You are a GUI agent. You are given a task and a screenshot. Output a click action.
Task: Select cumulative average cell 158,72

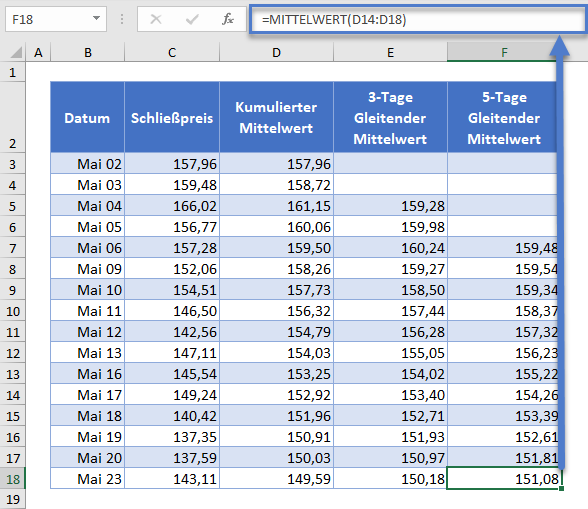[x=276, y=185]
